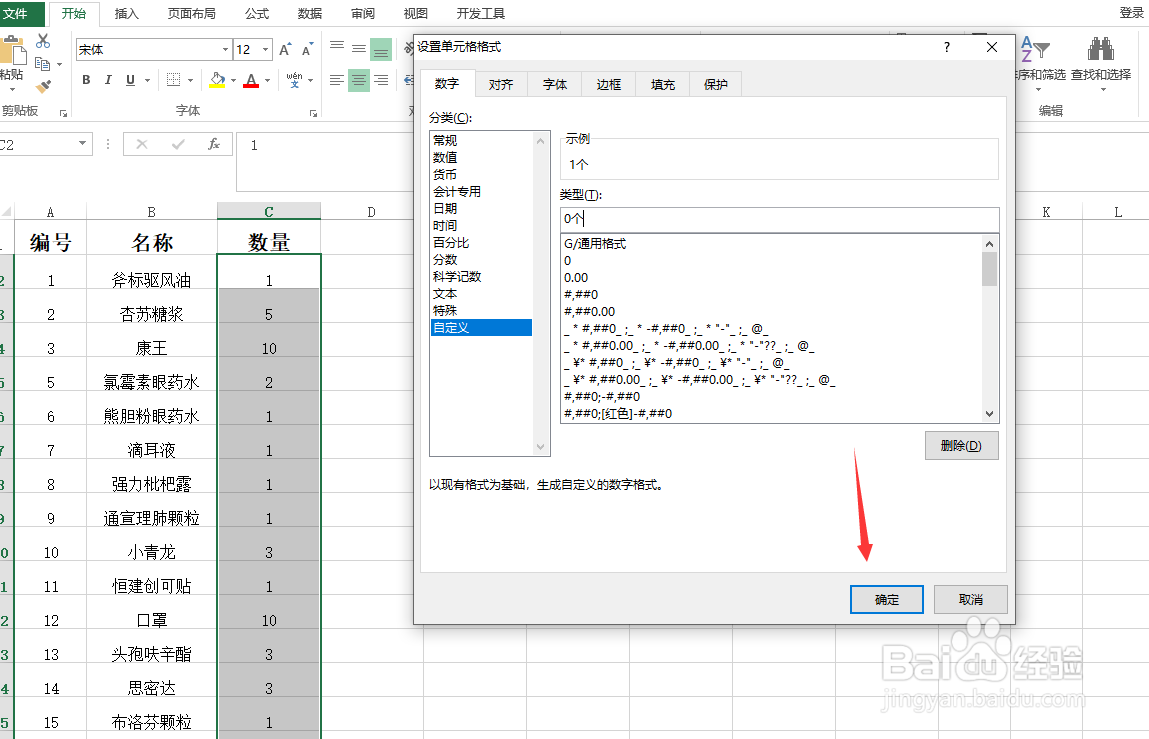Expand font color dropdown arrow
The width and height of the screenshot is (1149, 739).
267,80
